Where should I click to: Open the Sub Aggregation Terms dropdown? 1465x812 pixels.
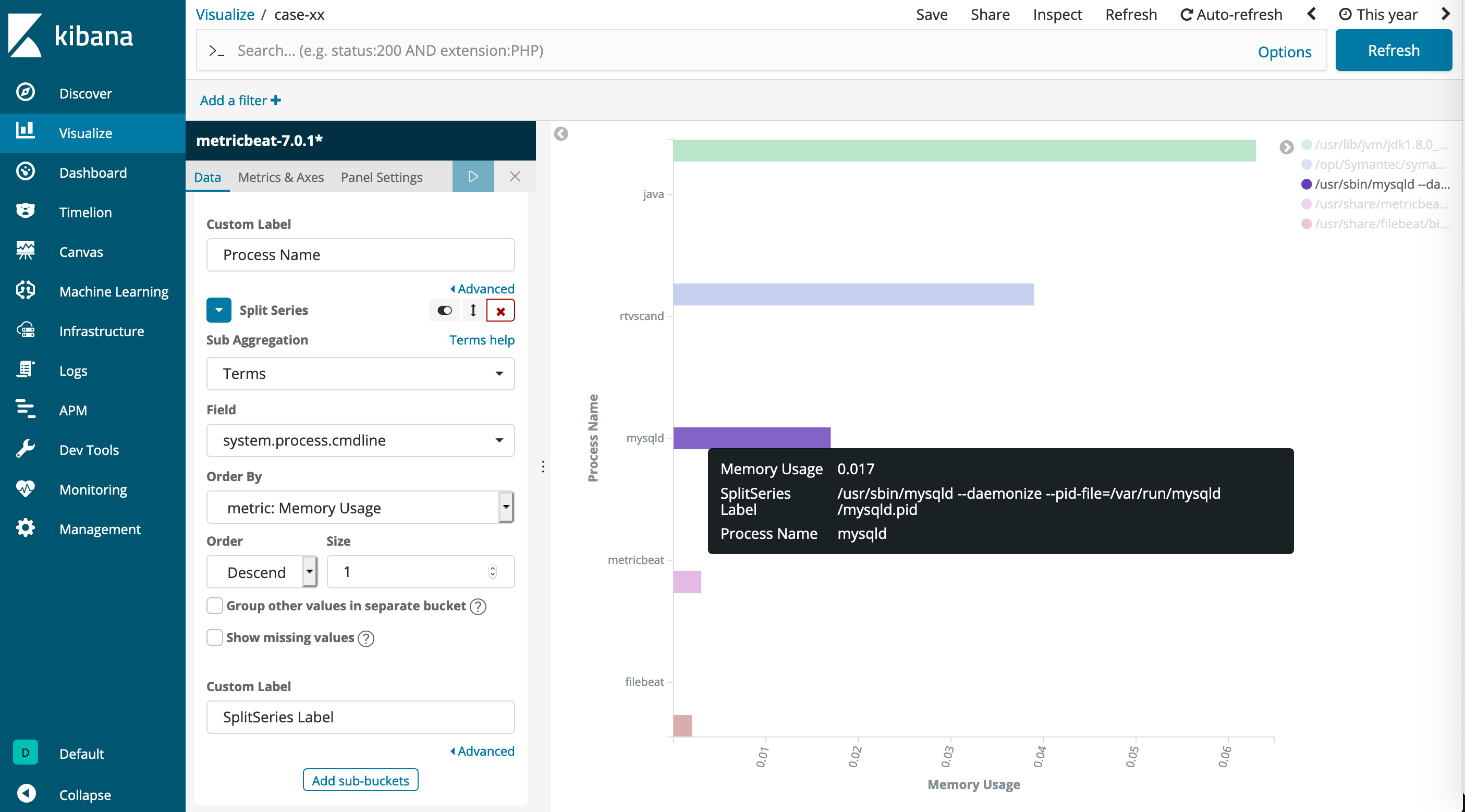[360, 374]
